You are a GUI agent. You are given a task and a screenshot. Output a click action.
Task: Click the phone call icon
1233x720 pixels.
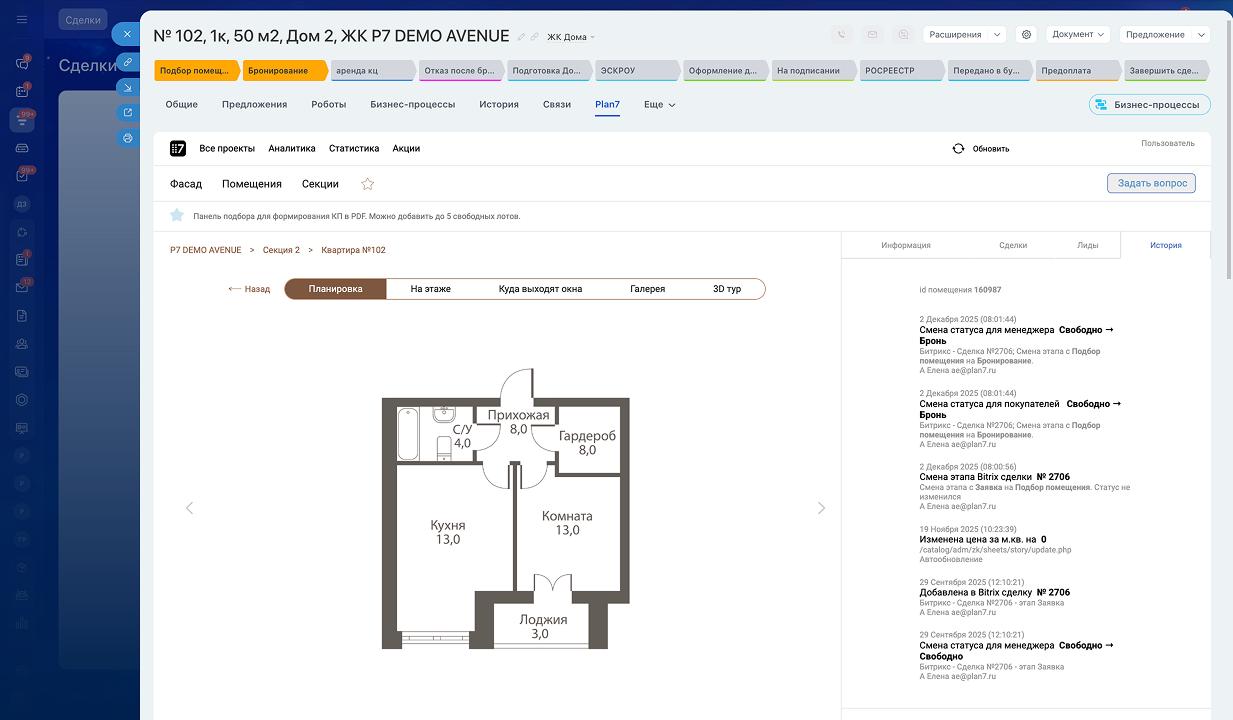pos(841,34)
